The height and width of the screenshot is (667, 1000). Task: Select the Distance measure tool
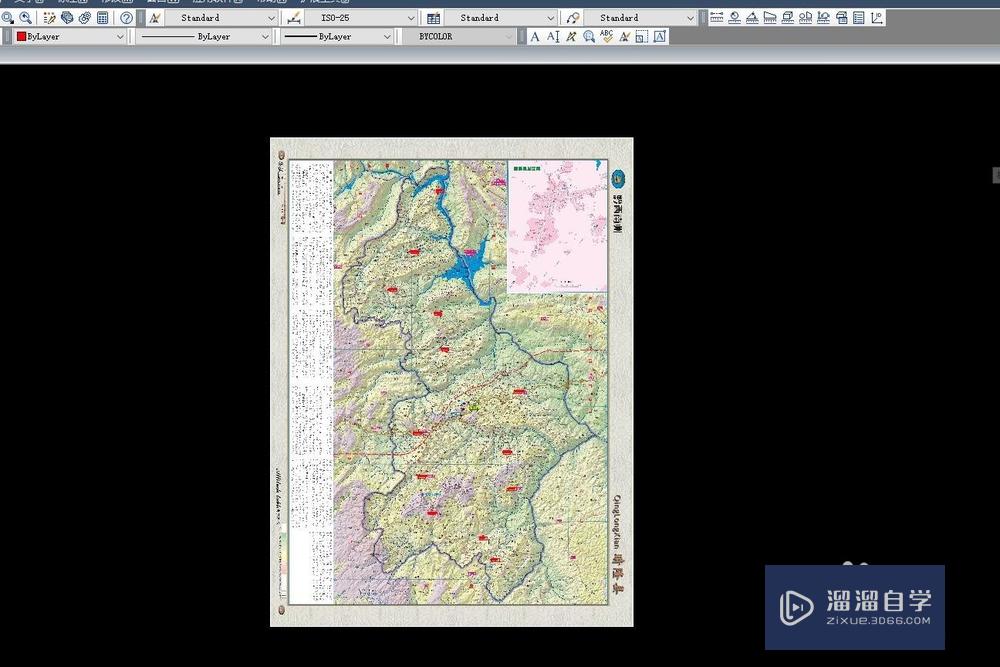[717, 18]
